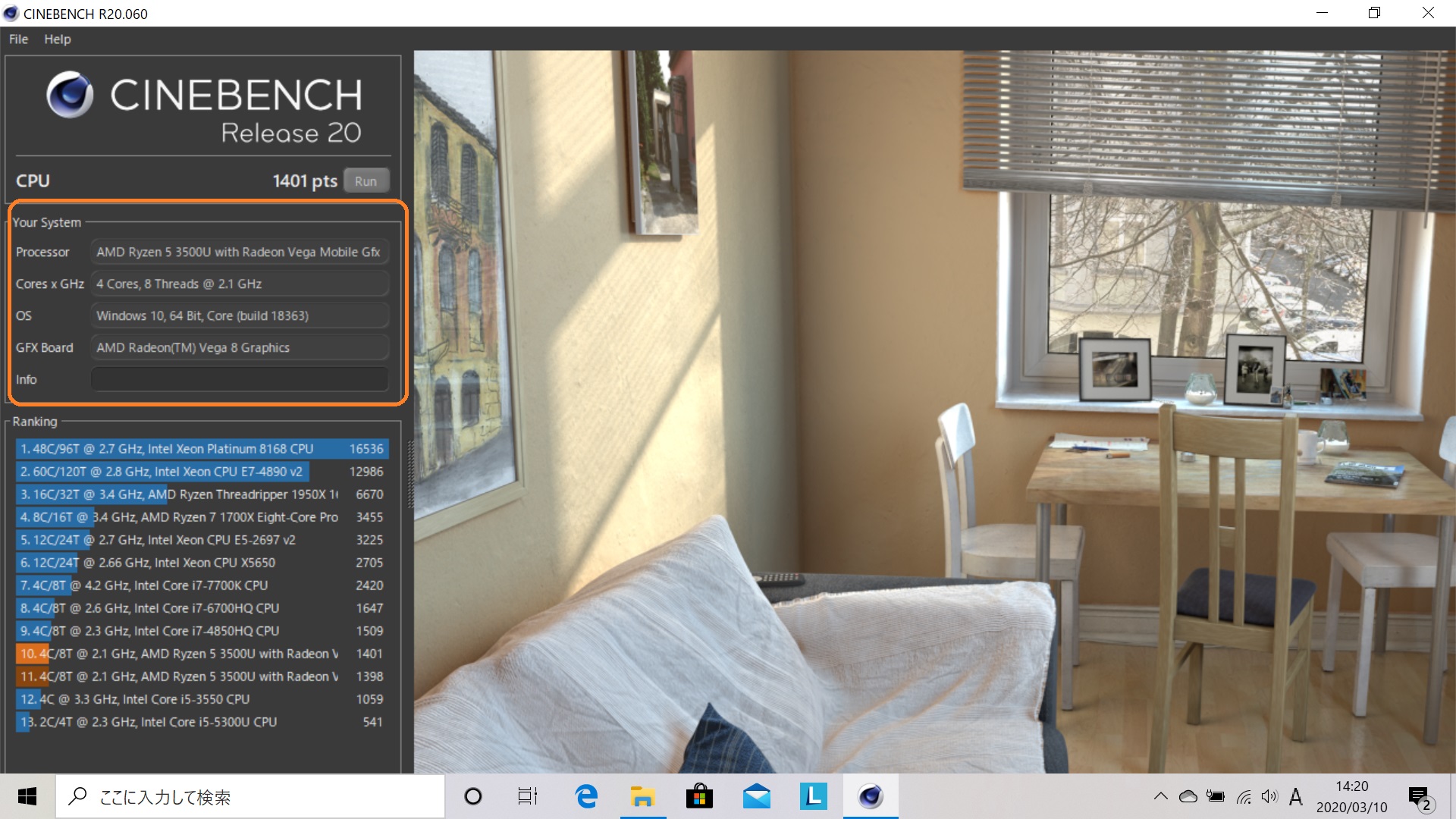Click the CPU Run button
1456x819 pixels.
[x=366, y=181]
